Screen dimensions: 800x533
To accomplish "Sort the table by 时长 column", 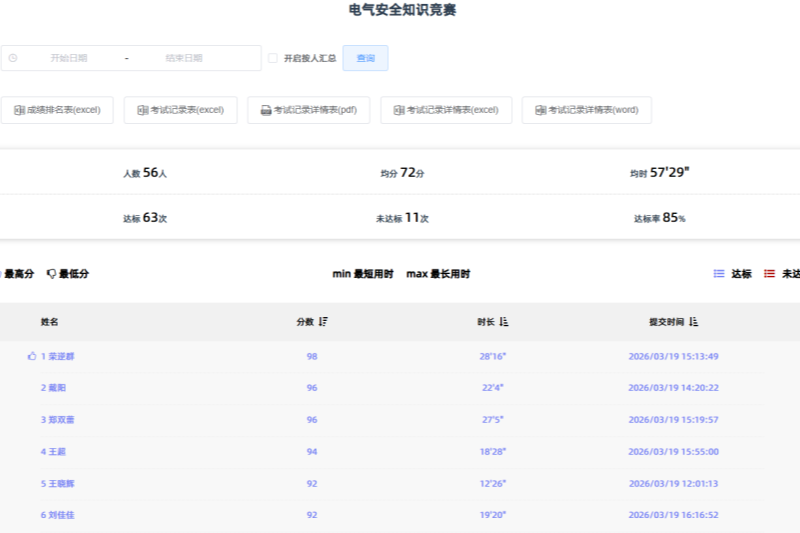I will pyautogui.click(x=504, y=322).
